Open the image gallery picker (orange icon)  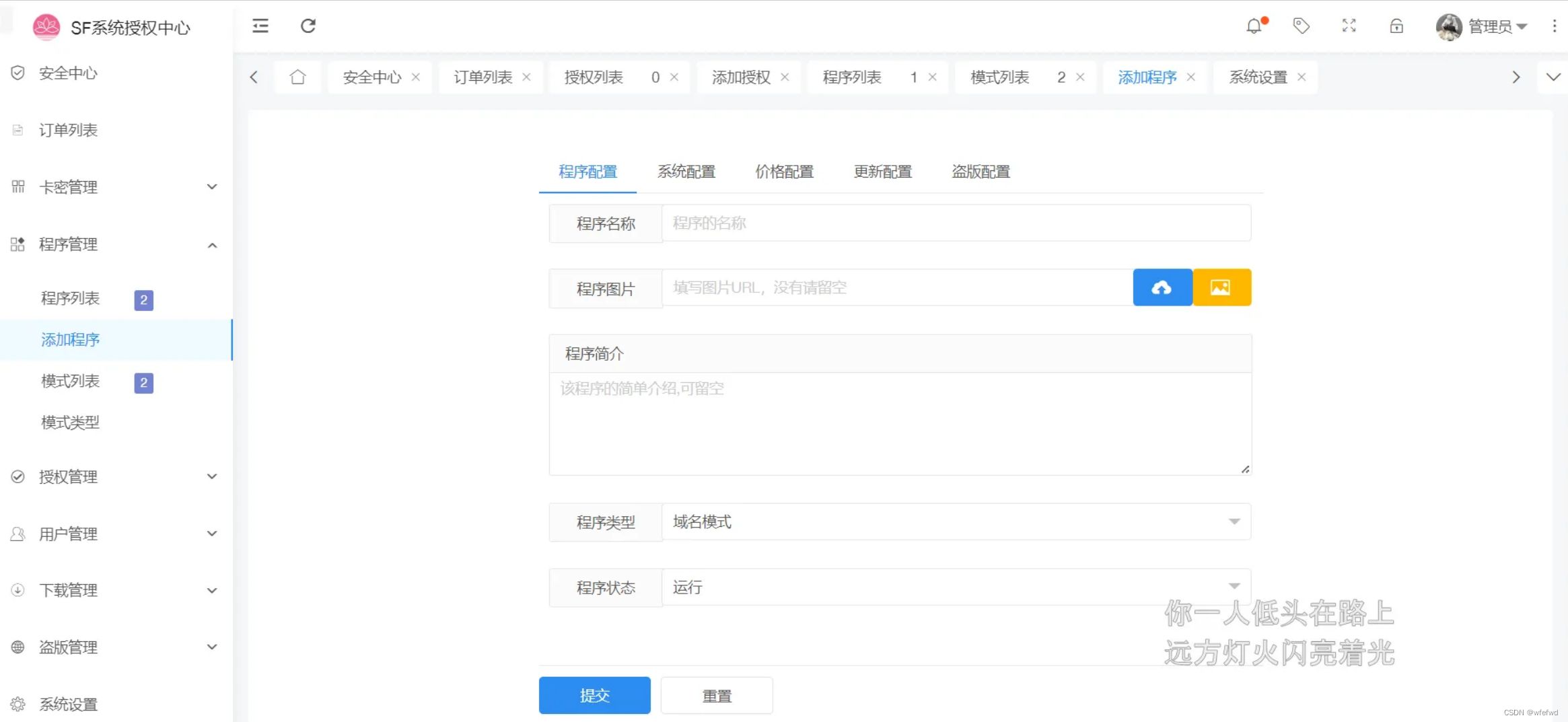pos(1221,287)
